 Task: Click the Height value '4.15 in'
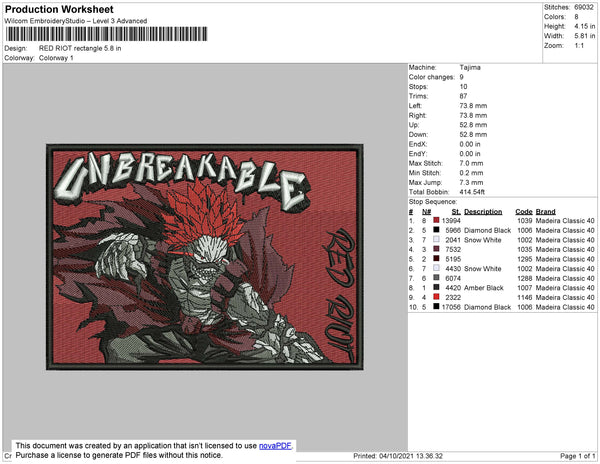(584, 26)
